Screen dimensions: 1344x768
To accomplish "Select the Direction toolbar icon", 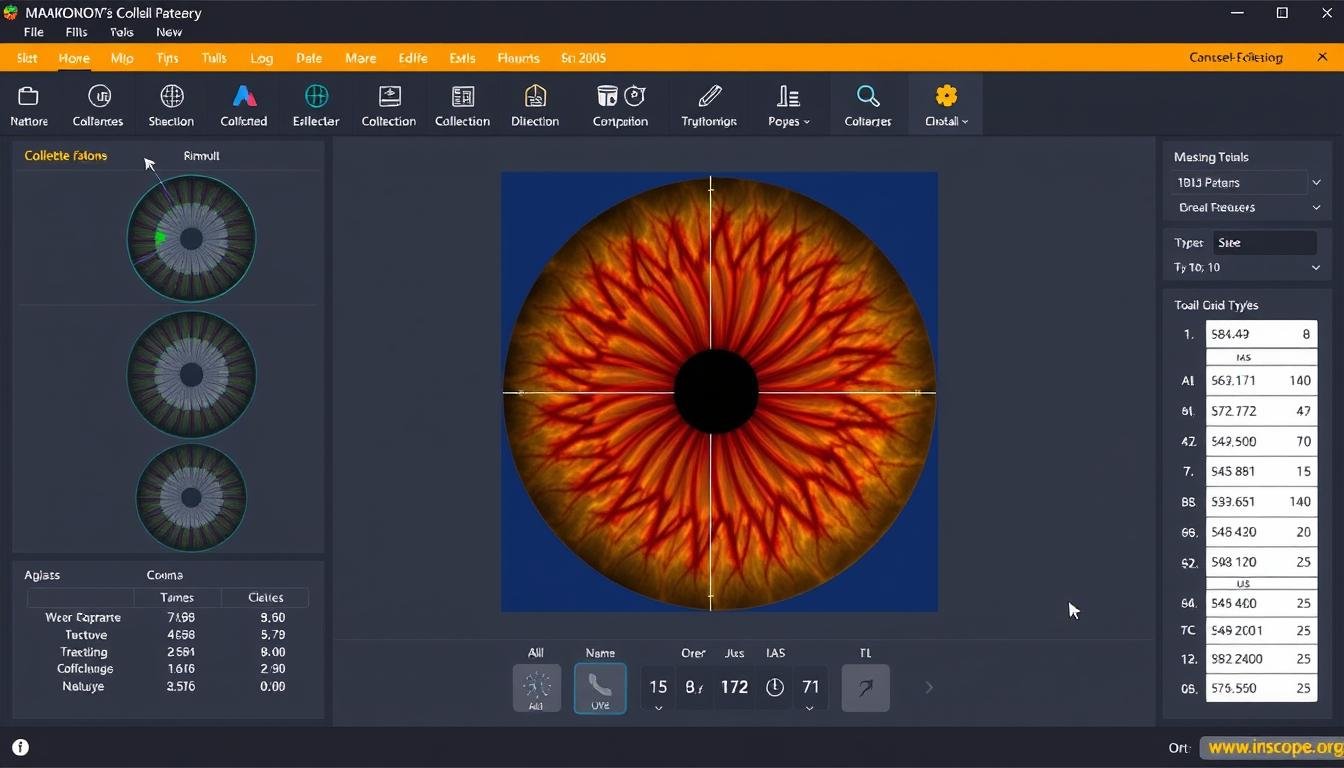I will click(x=535, y=103).
